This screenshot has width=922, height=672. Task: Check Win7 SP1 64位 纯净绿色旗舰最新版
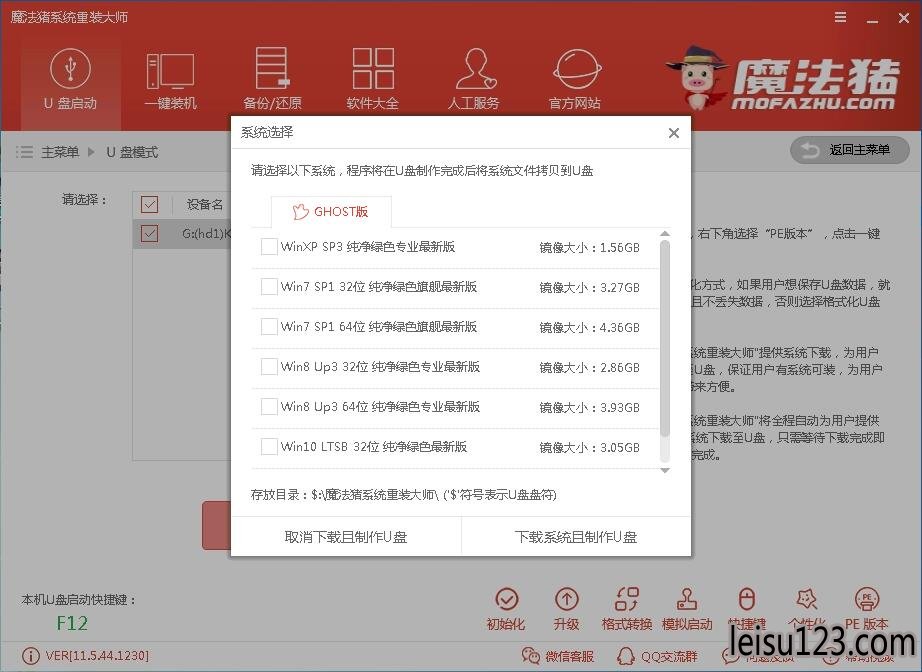269,327
